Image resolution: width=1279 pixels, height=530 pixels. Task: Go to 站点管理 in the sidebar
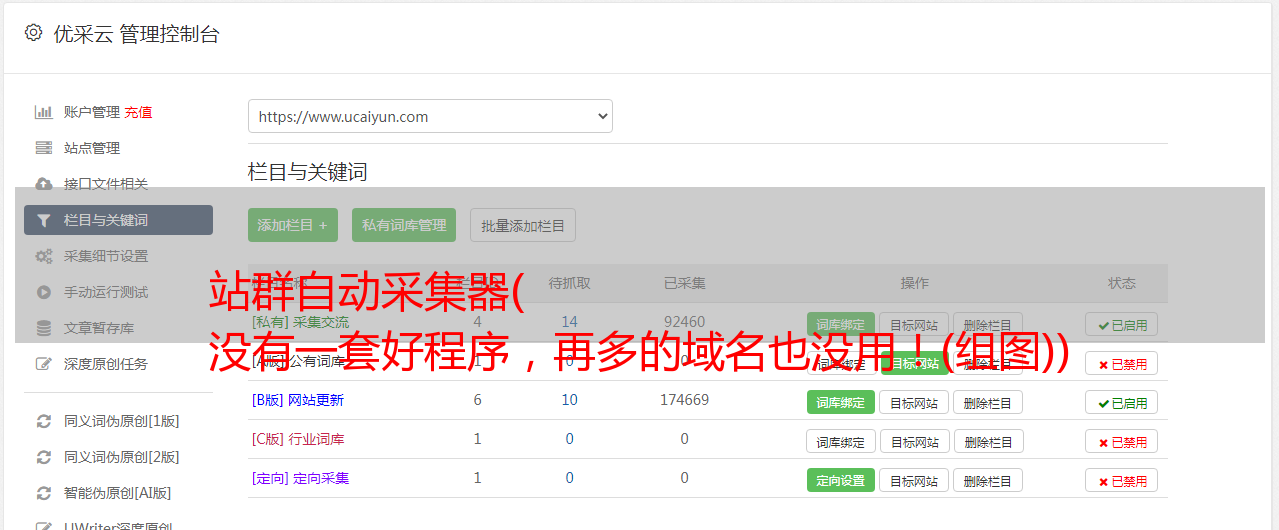pyautogui.click(x=92, y=148)
